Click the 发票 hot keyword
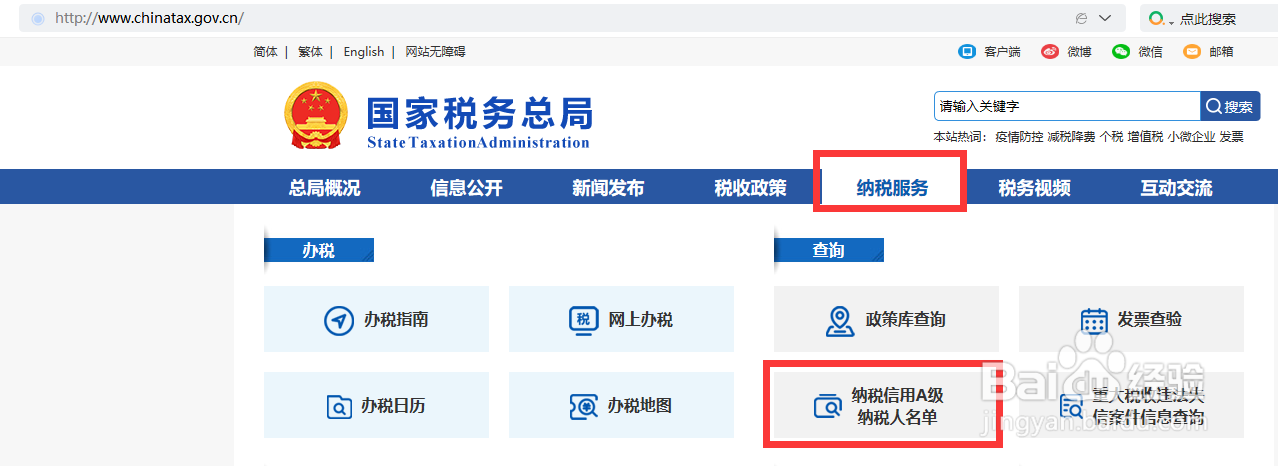This screenshot has width=1278, height=466. tap(1231, 137)
